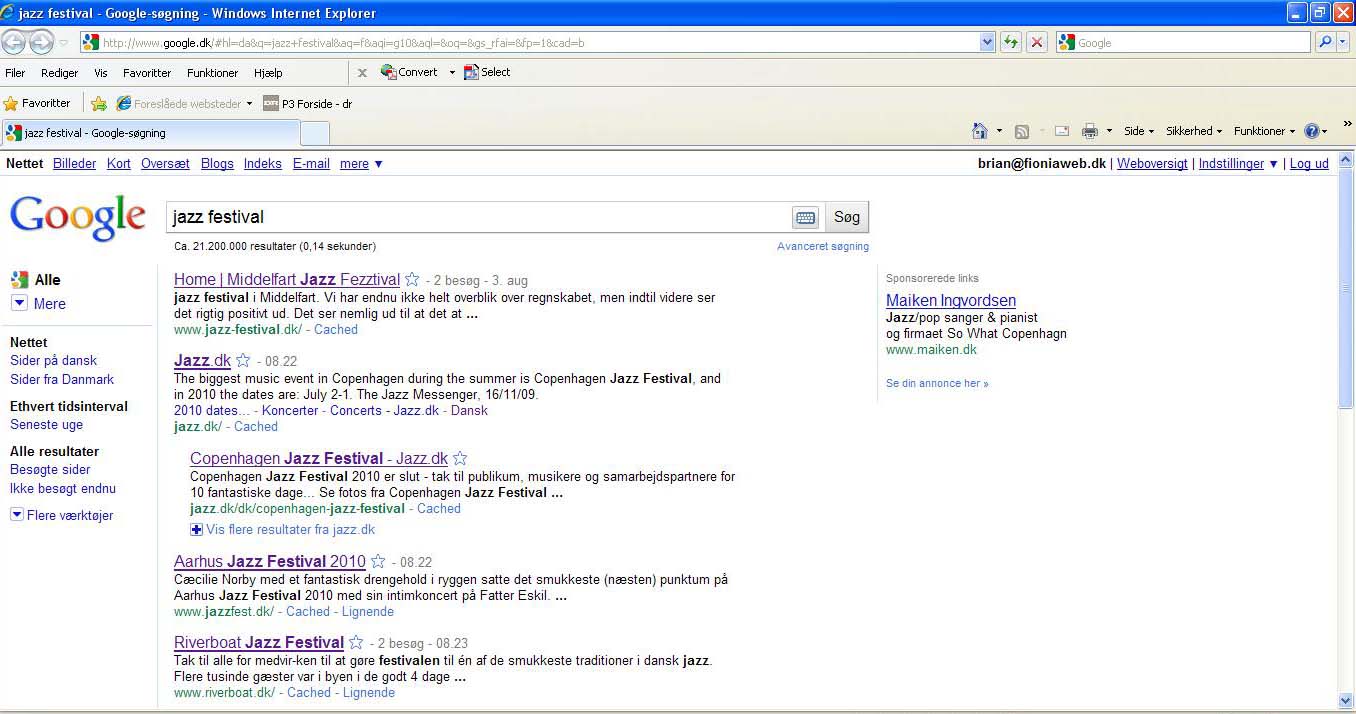Toggle star on Riverboat Jazz Festival result
The width and height of the screenshot is (1356, 714).
(356, 643)
